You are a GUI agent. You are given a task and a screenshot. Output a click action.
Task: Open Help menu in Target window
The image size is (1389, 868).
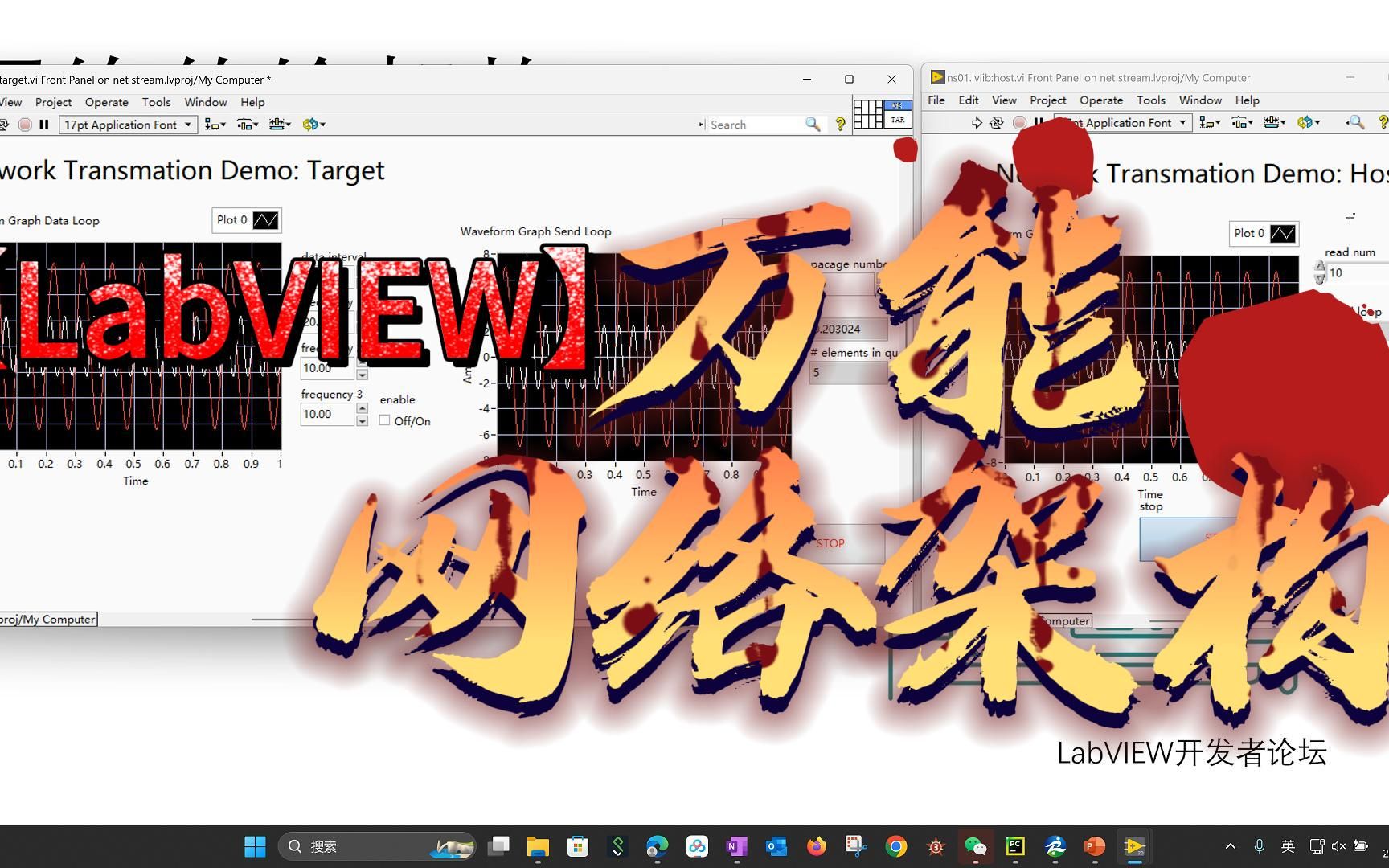252,102
